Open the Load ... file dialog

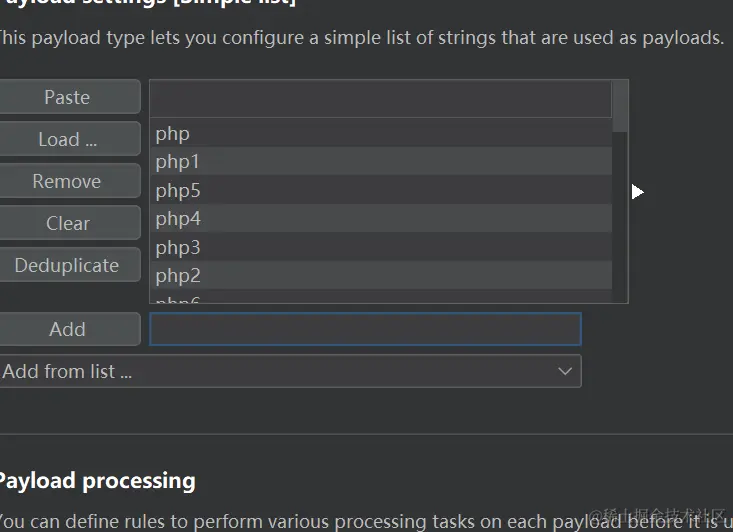(x=69, y=139)
